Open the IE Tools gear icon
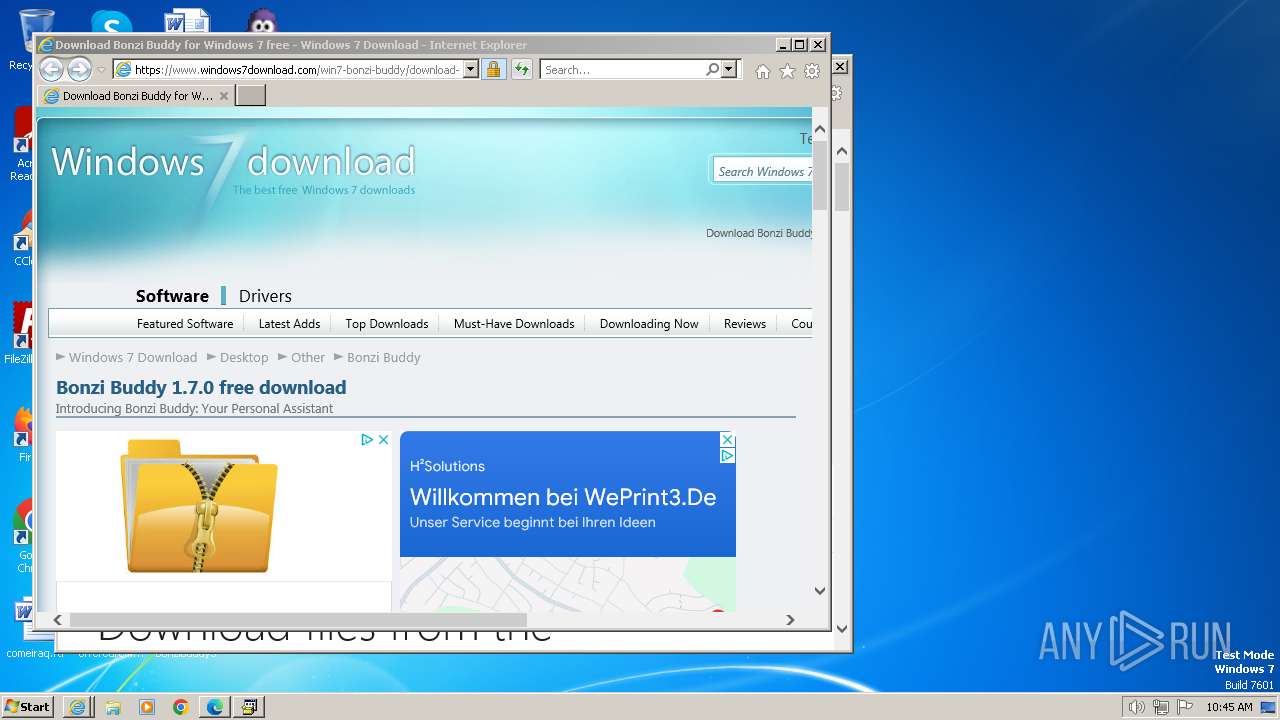 click(812, 71)
